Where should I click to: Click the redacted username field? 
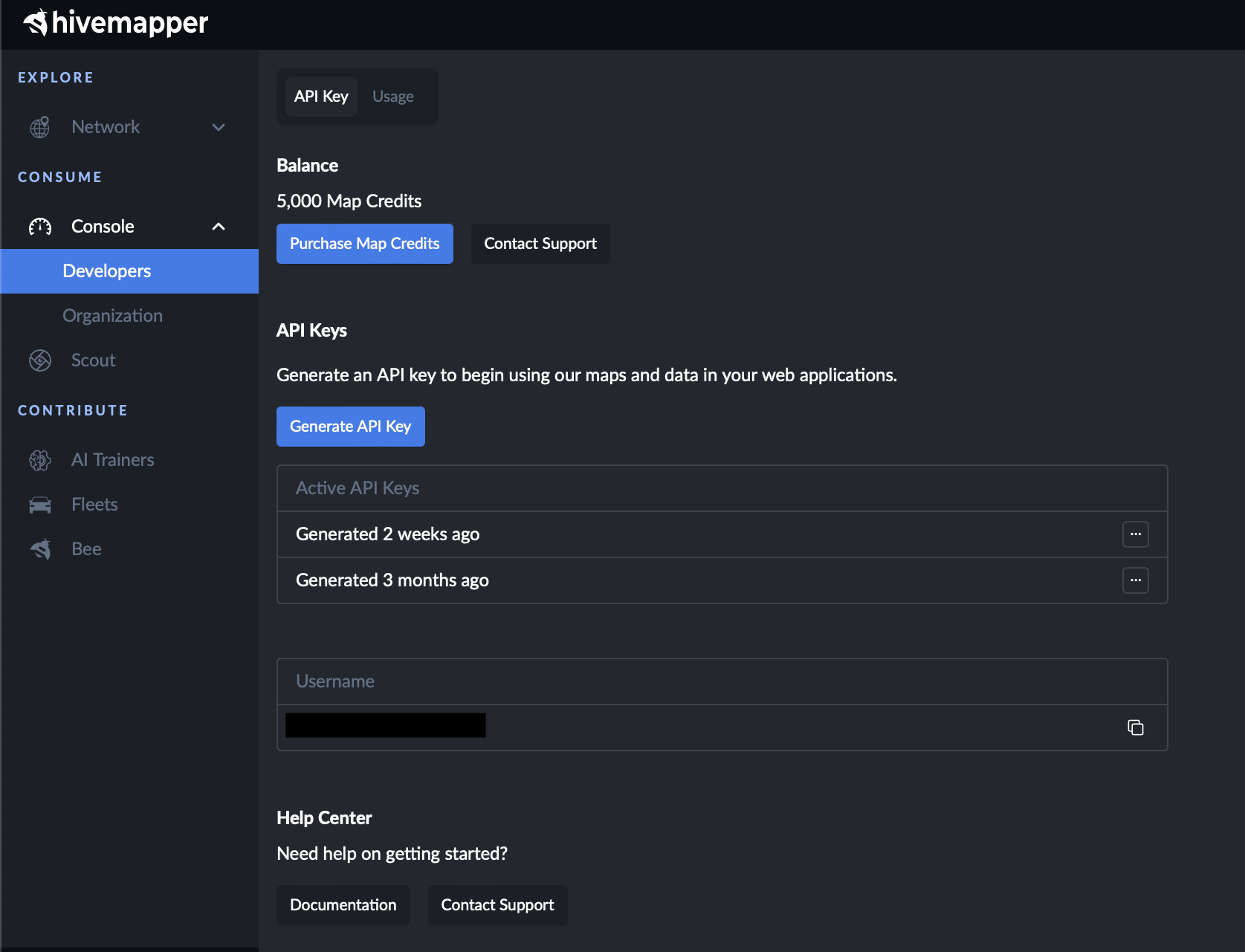coord(385,725)
